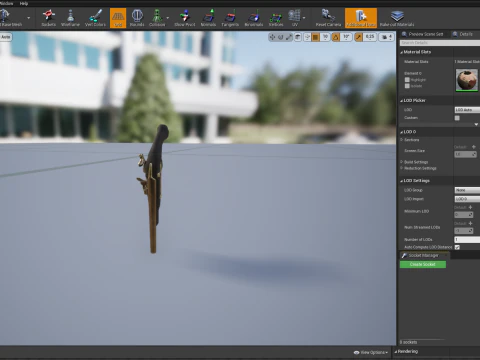Toggle Tangents display

click(230, 18)
